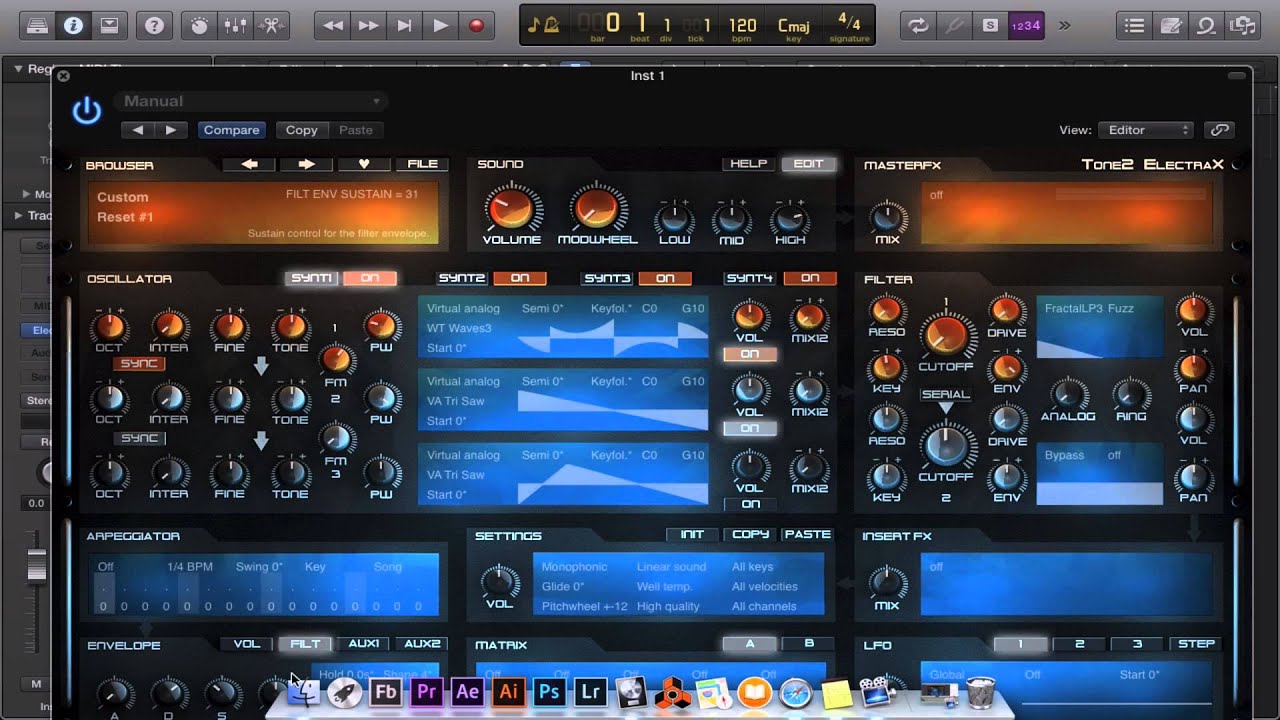Select the LFO STEP tab
Viewport: 1280px width, 720px height.
(1196, 644)
